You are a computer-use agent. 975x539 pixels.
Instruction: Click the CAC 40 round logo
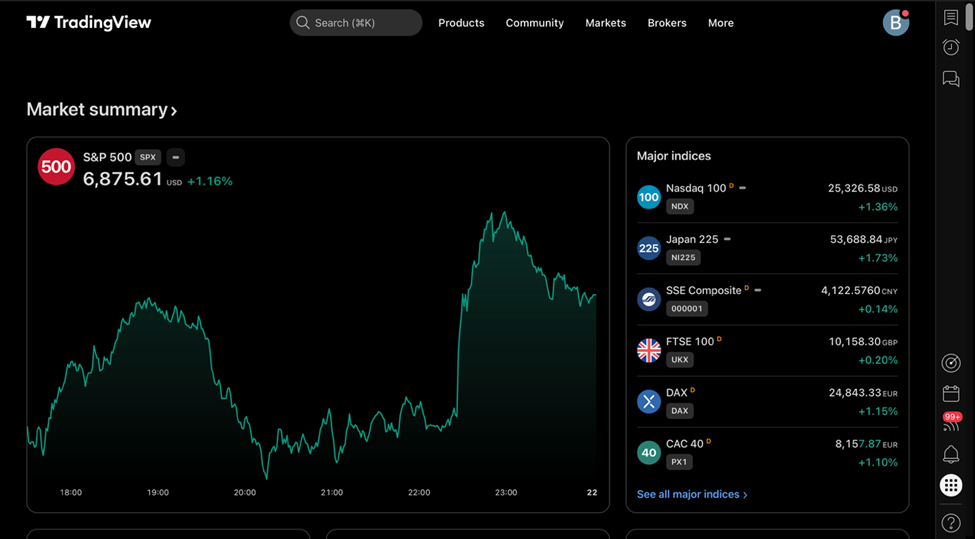[649, 453]
